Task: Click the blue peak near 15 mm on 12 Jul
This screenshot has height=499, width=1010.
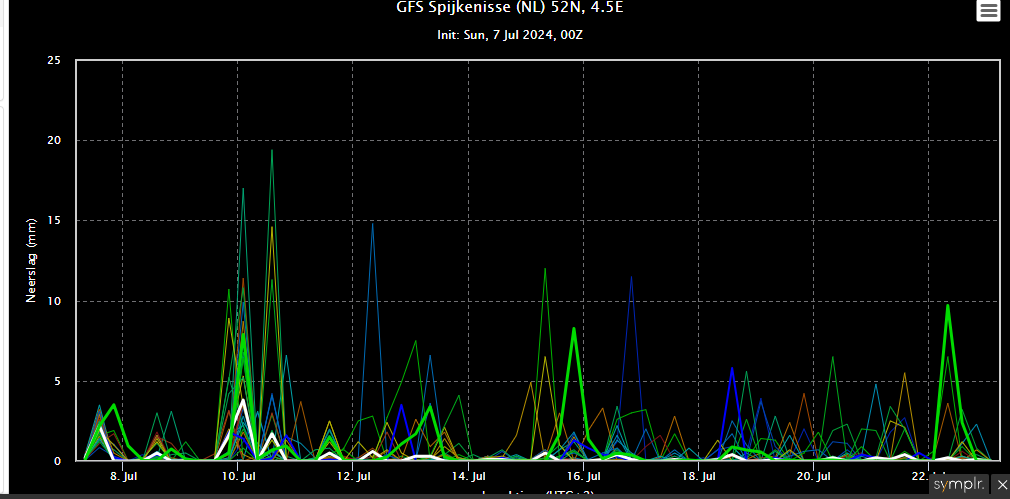Action: pyautogui.click(x=372, y=223)
